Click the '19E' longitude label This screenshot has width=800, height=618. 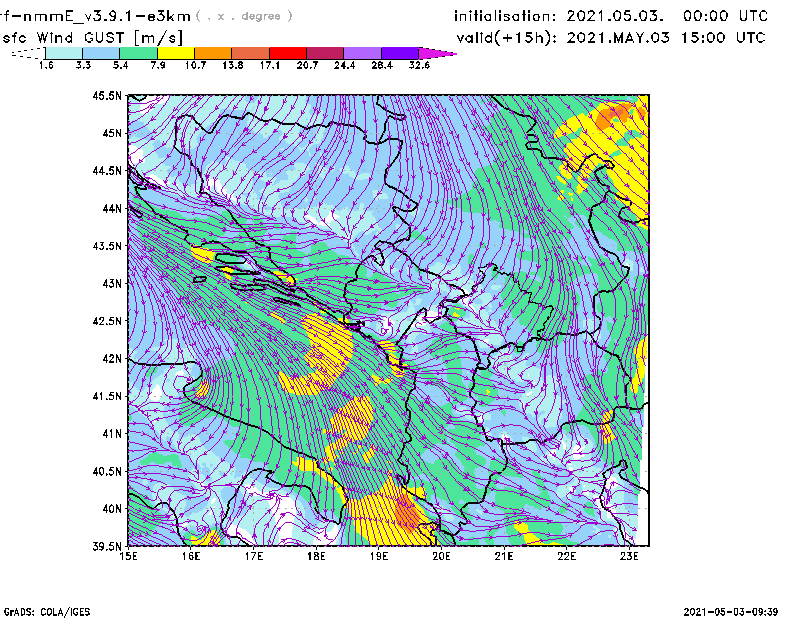379,556
